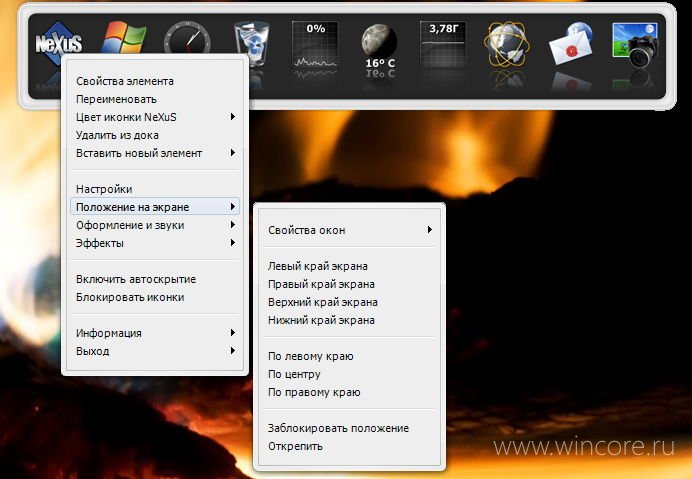692x479 pixels.
Task: Expand Эффекты submenu
Action: 155,243
